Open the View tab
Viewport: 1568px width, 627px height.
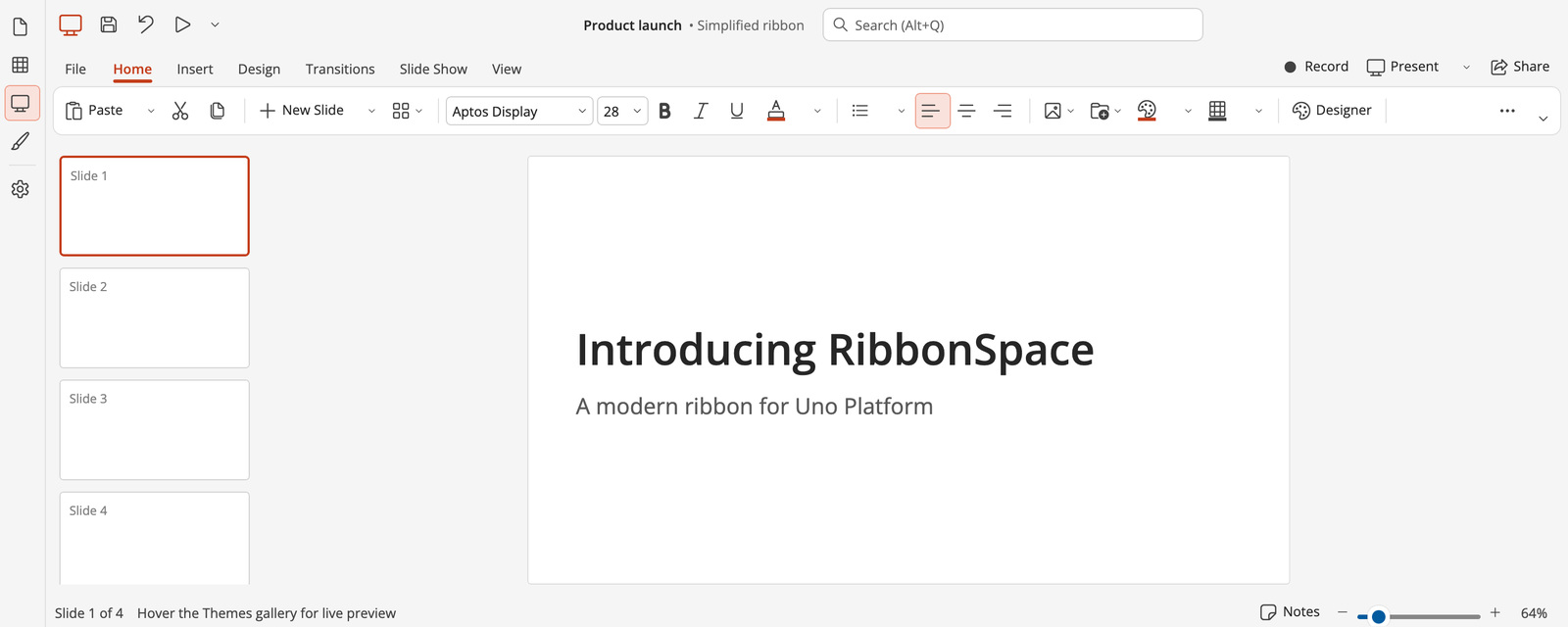(507, 69)
